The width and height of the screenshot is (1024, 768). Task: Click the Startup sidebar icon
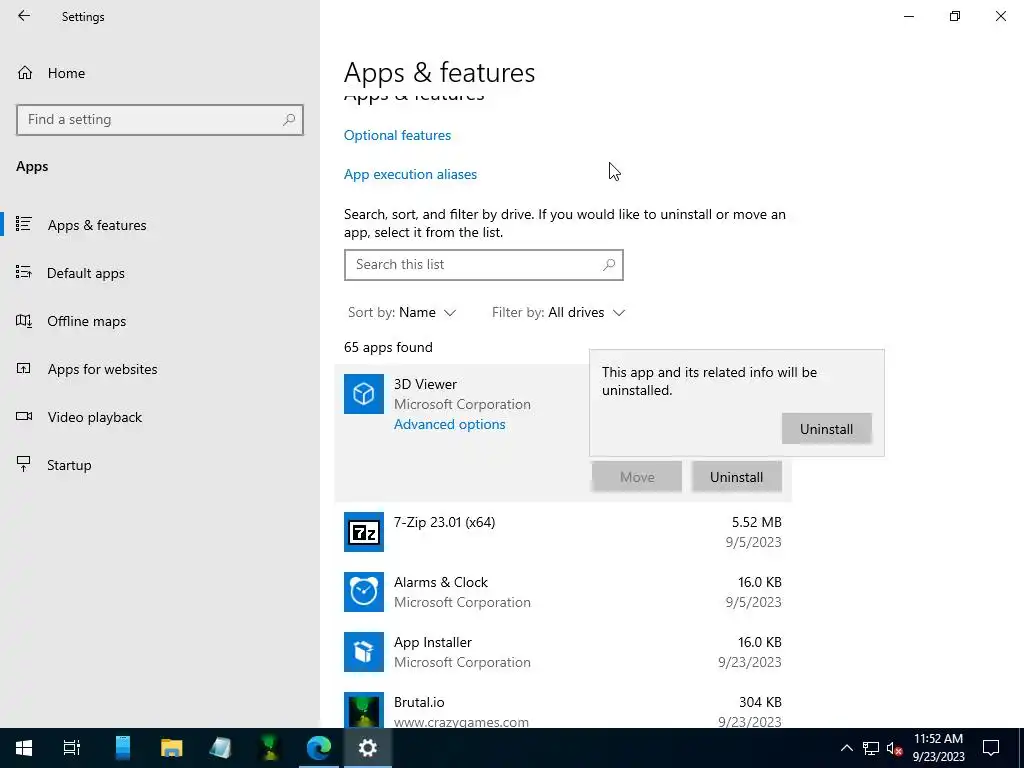pyautogui.click(x=24, y=464)
